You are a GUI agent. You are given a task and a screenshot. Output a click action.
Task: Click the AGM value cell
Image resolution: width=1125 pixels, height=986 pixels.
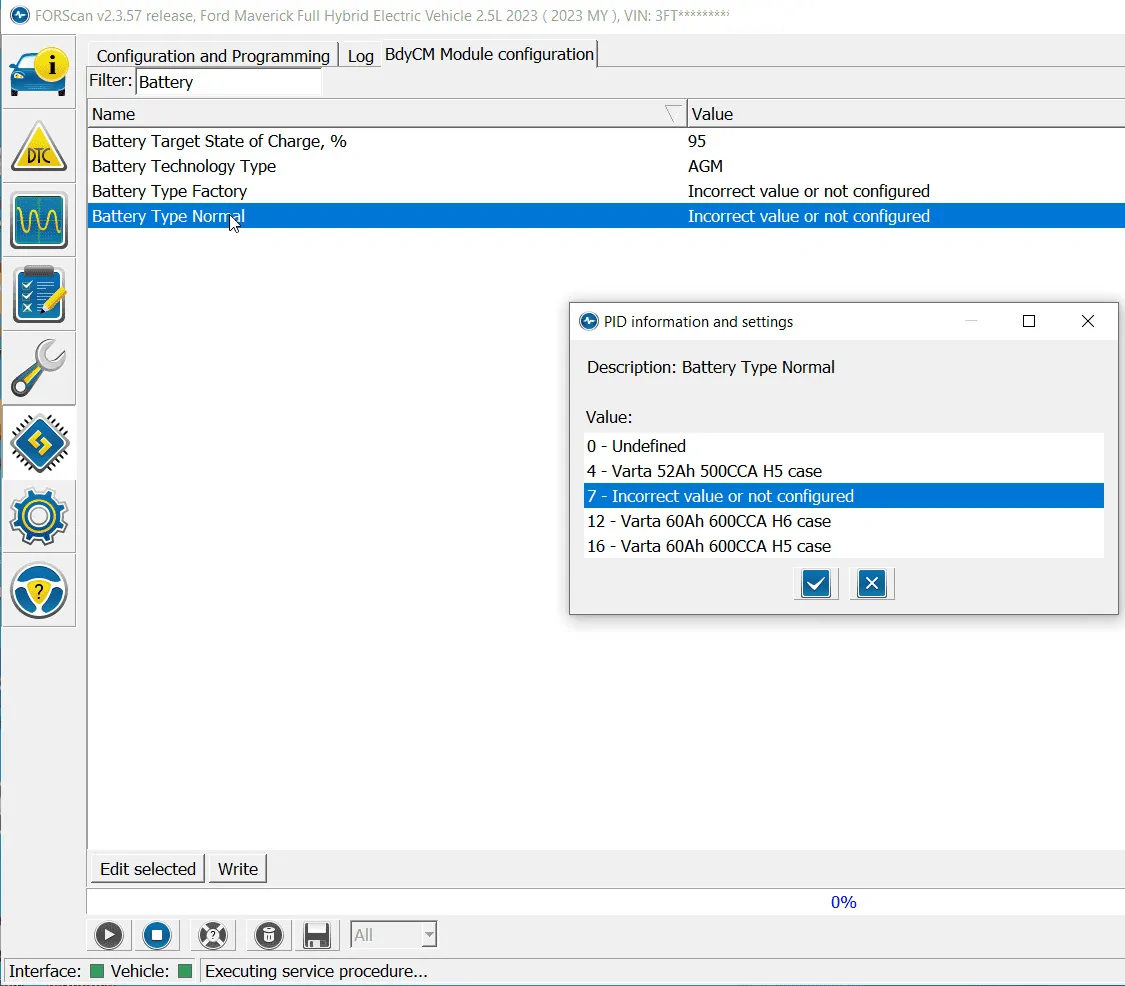705,166
